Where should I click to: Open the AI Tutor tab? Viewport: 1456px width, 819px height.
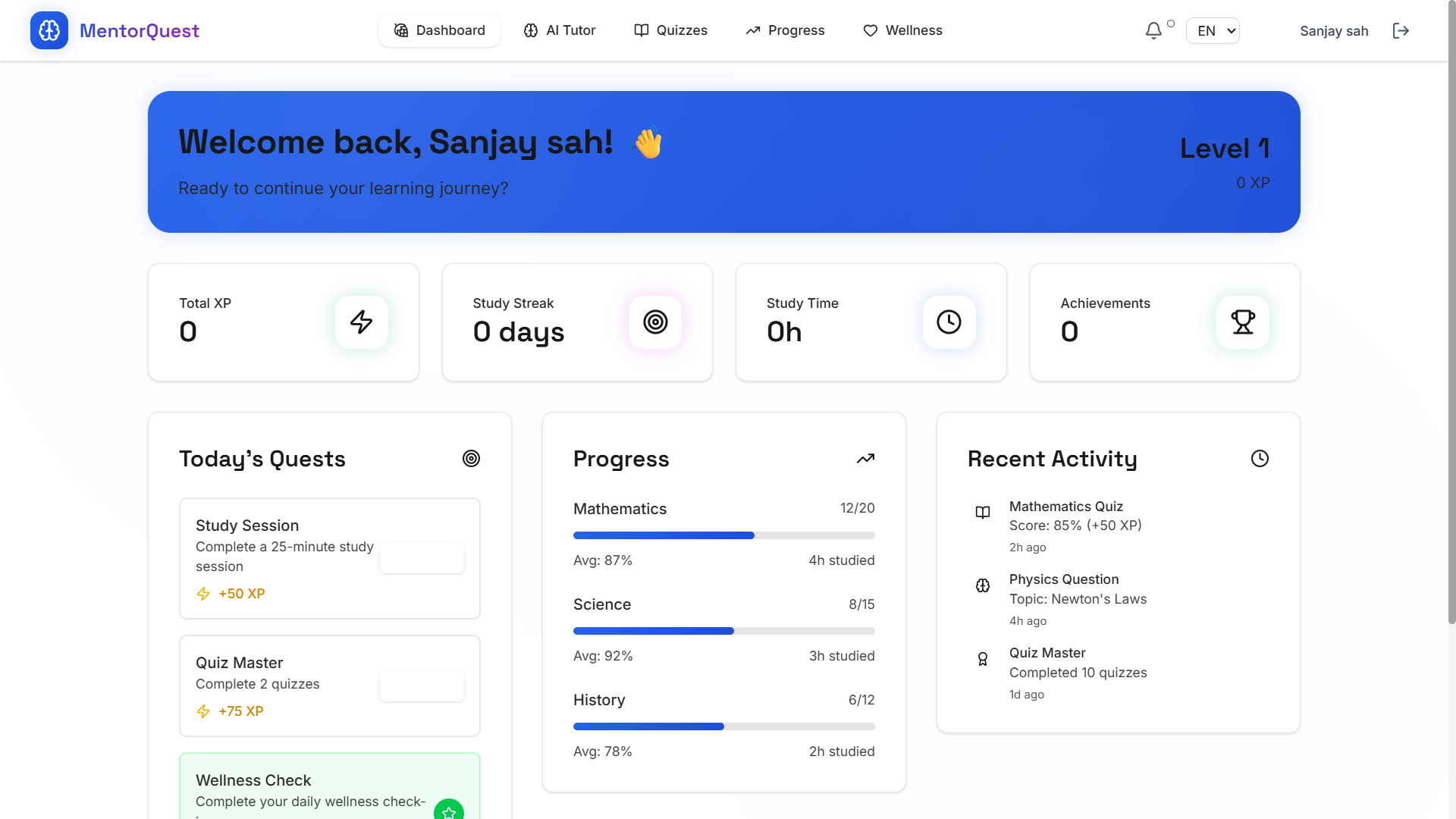[x=560, y=30]
